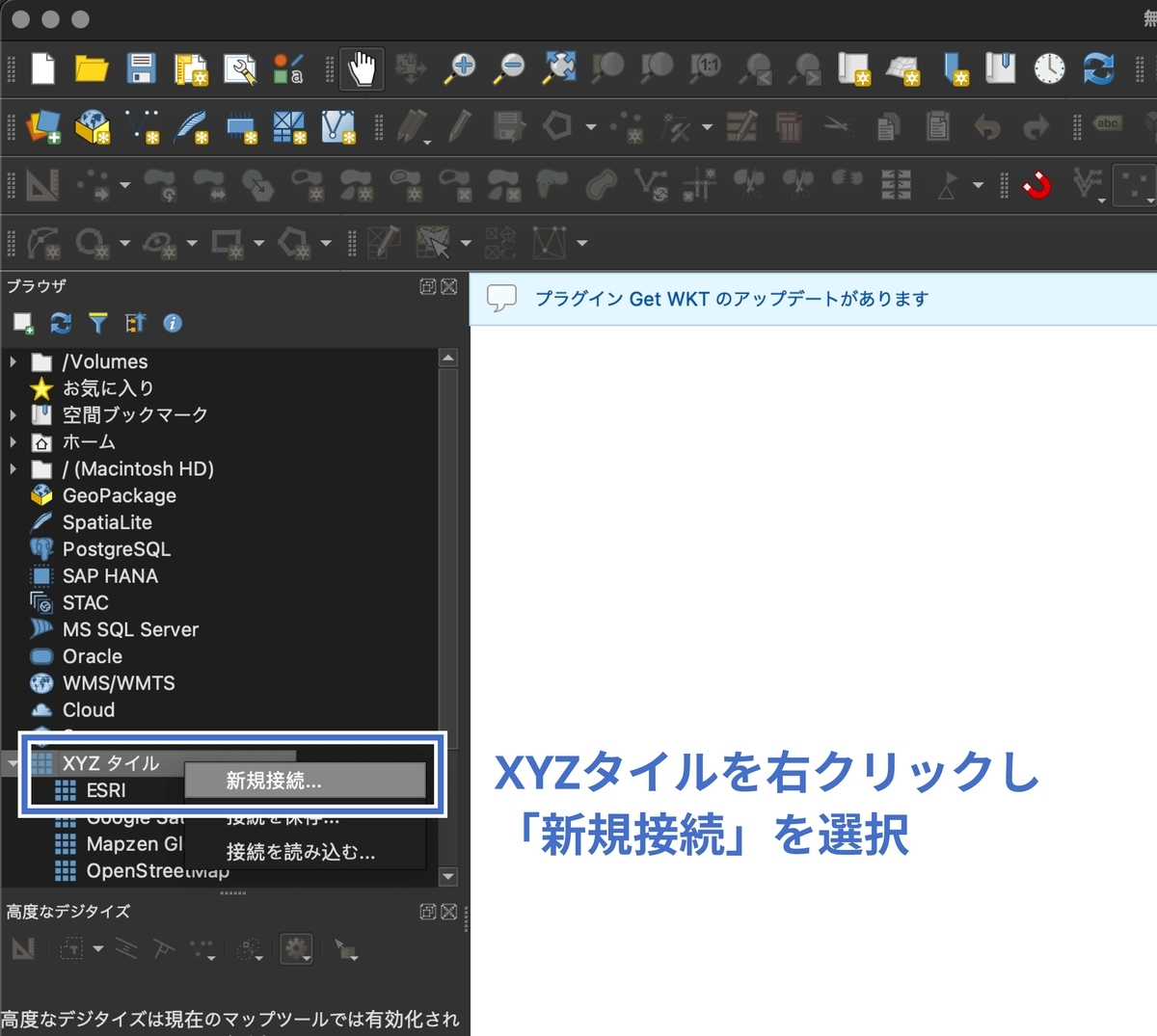
Task: Select the WMS/WMTS item in browser
Action: [119, 683]
